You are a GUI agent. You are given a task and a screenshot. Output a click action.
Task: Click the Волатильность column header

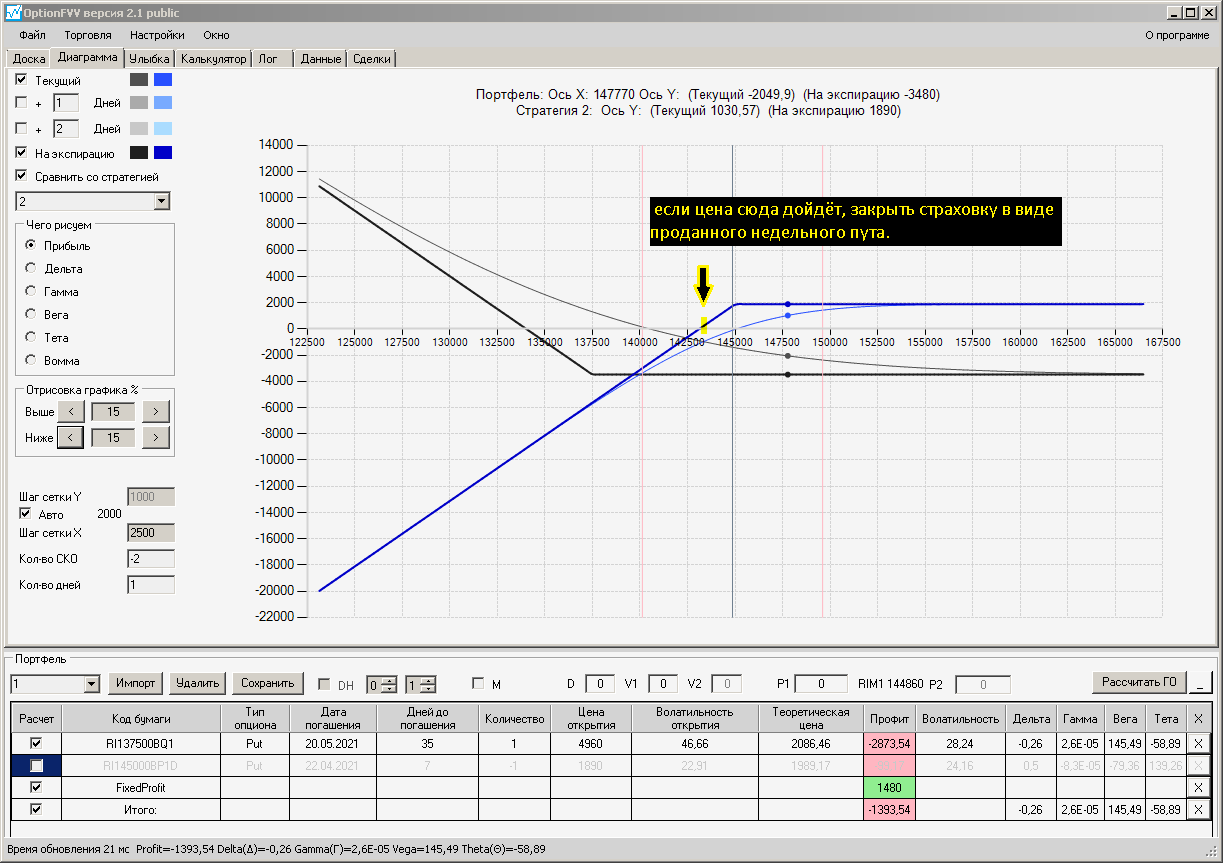coord(960,718)
